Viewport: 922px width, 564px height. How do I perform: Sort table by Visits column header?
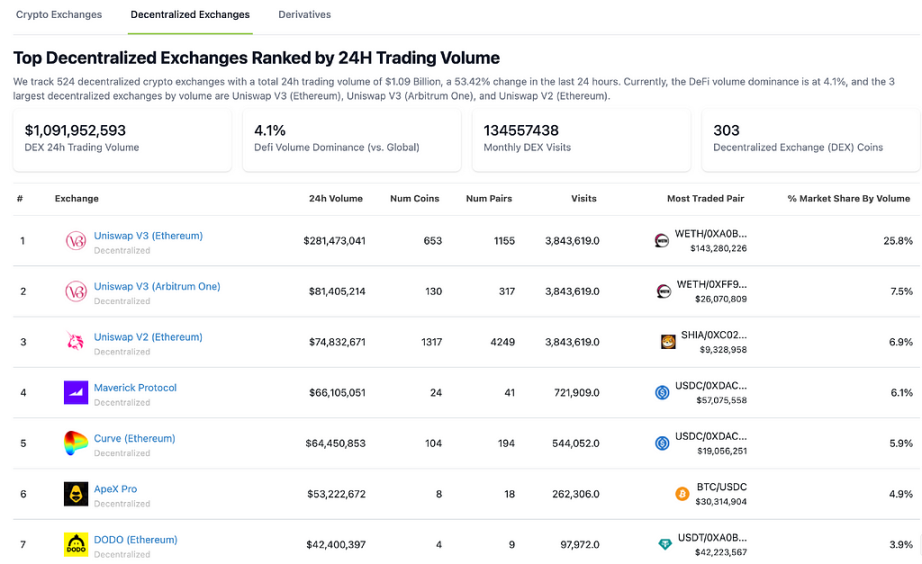(584, 199)
